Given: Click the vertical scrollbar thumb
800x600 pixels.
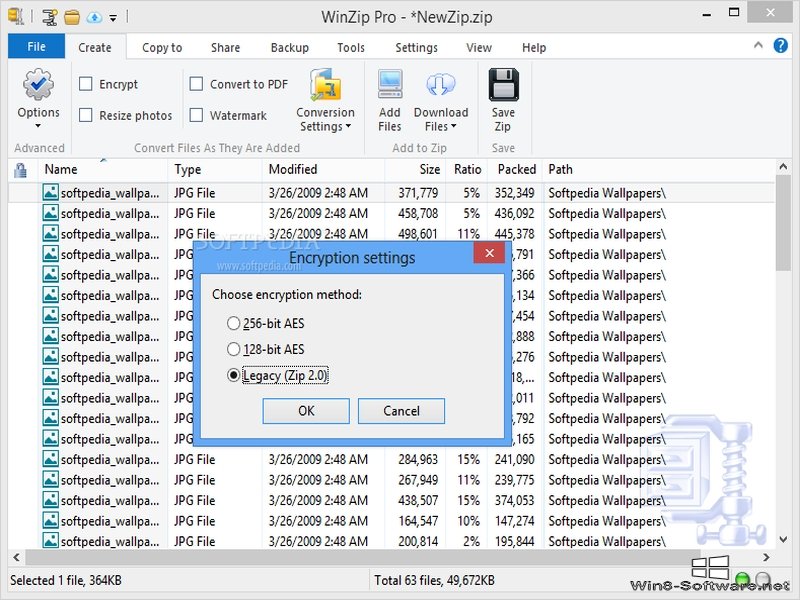Looking at the screenshot, I should 783,223.
